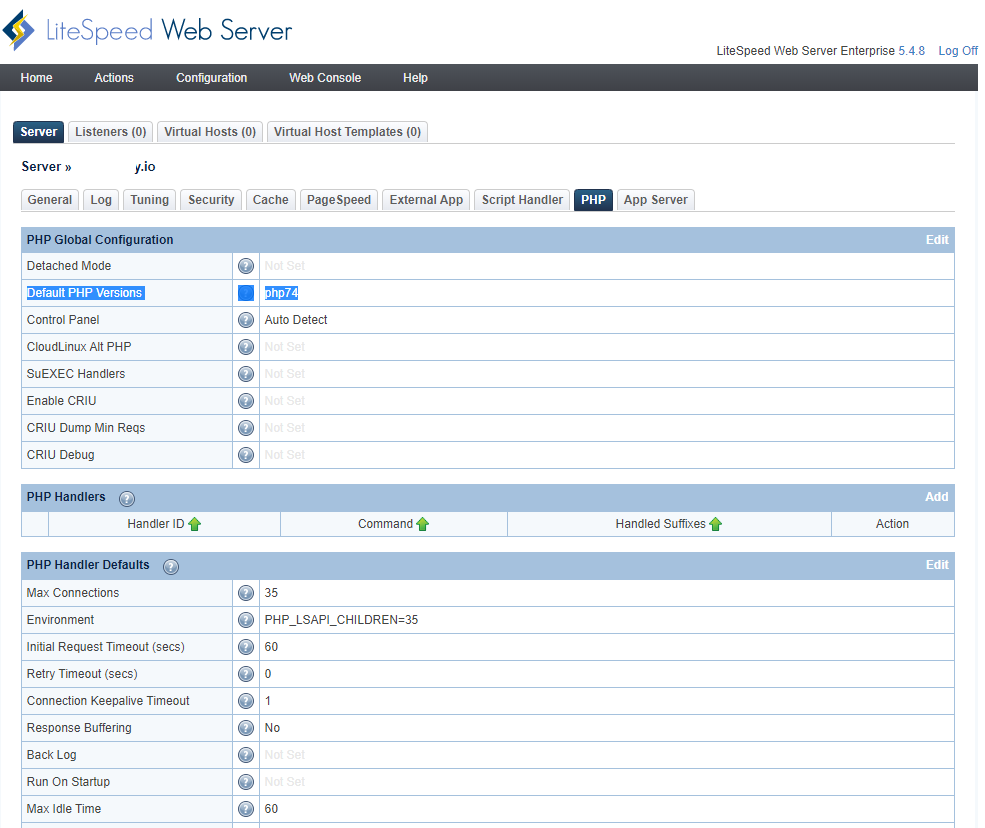Open the Actions menu
This screenshot has height=828, width=985.
(x=114, y=78)
